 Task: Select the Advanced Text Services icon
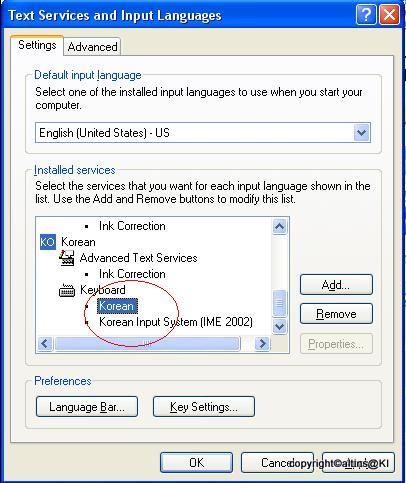pos(67,258)
